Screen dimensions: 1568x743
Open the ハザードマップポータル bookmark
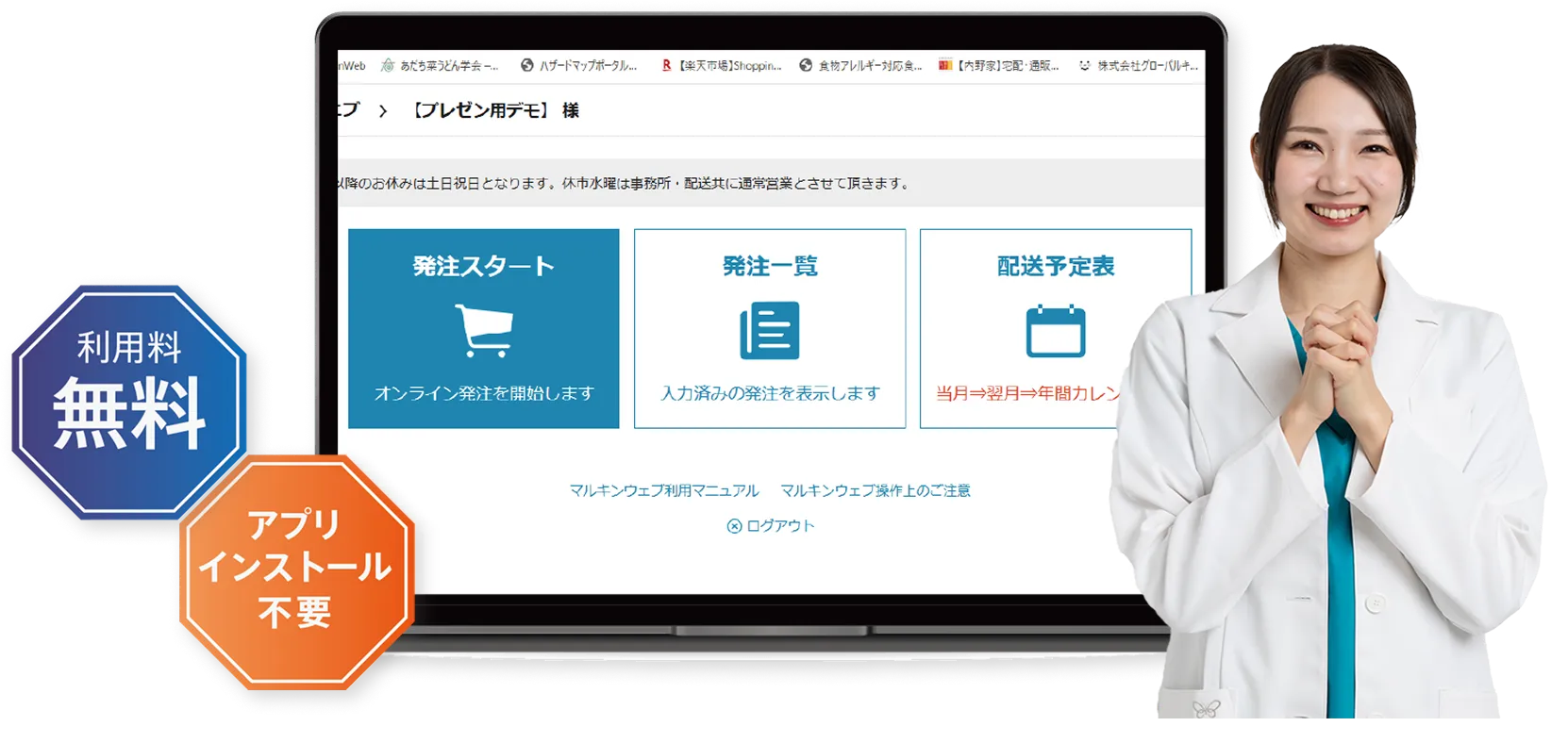(579, 66)
